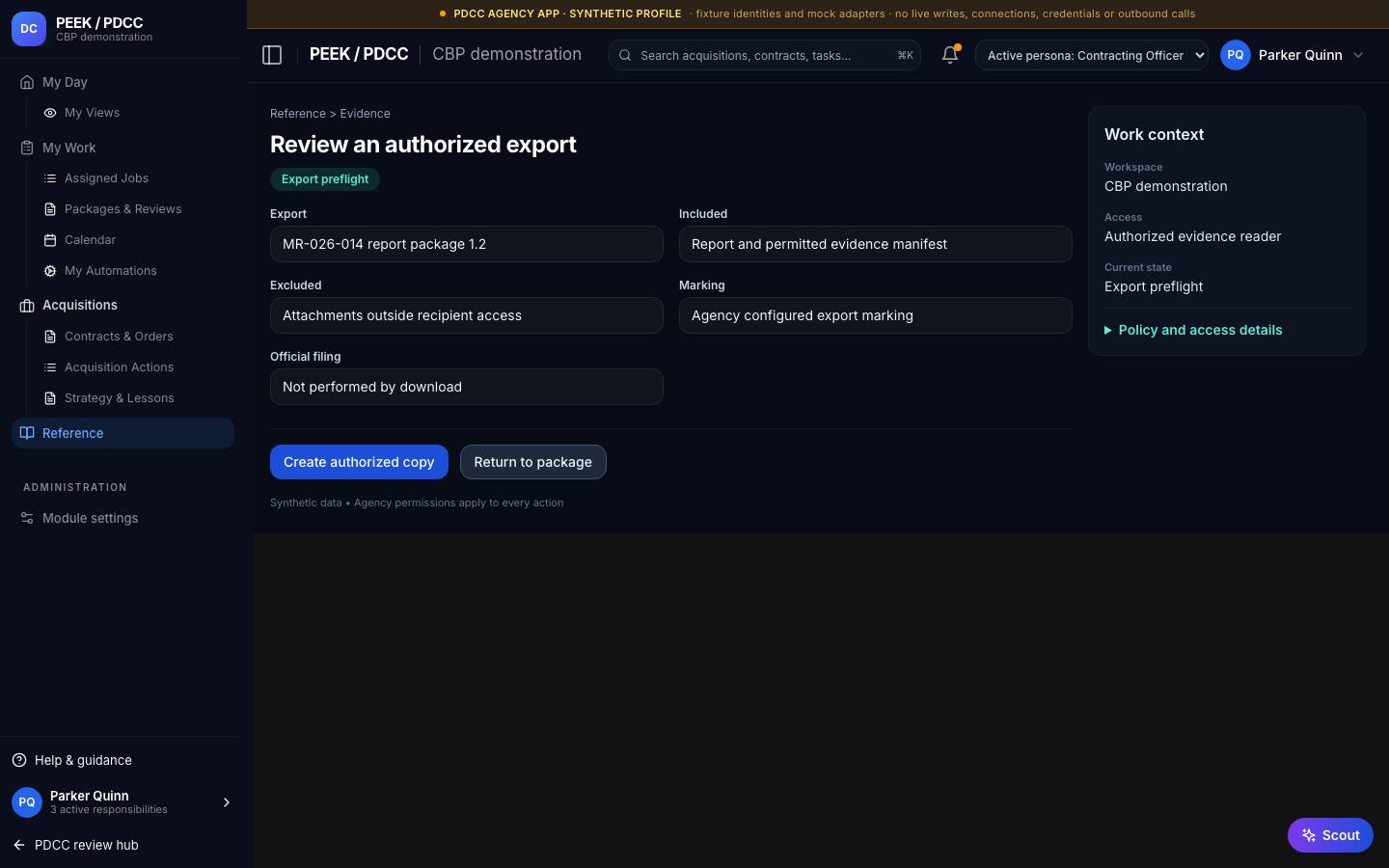The height and width of the screenshot is (868, 1389).
Task: Open the Scout assistant button
Action: (1330, 835)
